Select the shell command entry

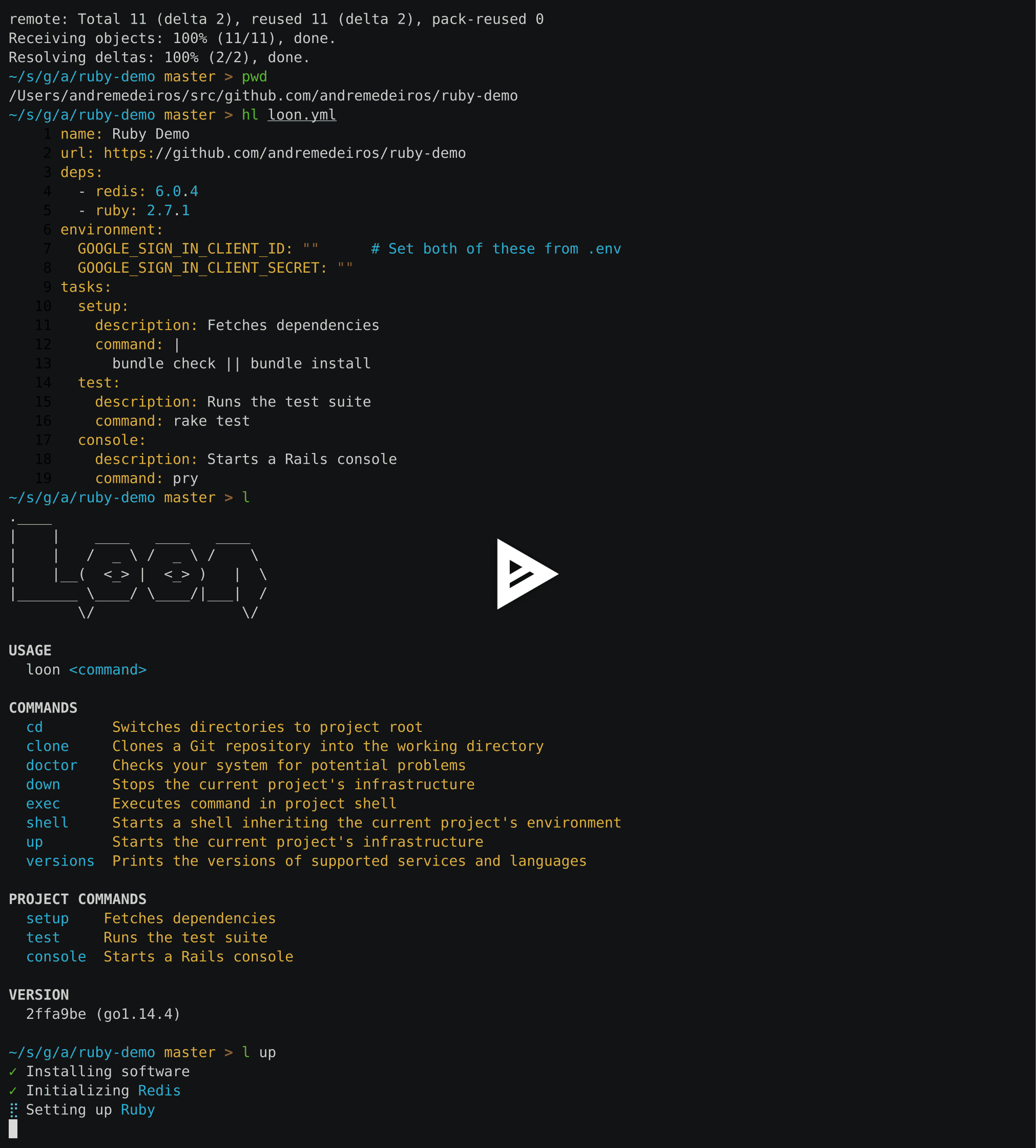coord(47,822)
